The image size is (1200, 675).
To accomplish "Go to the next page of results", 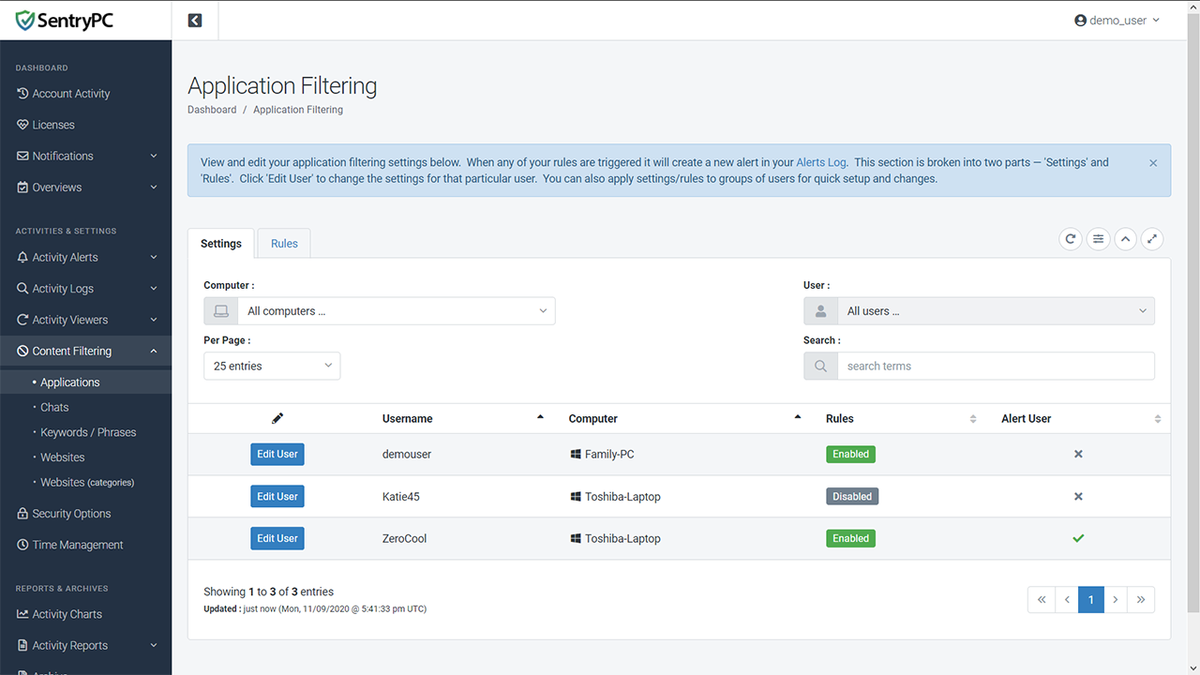I will (1115, 600).
